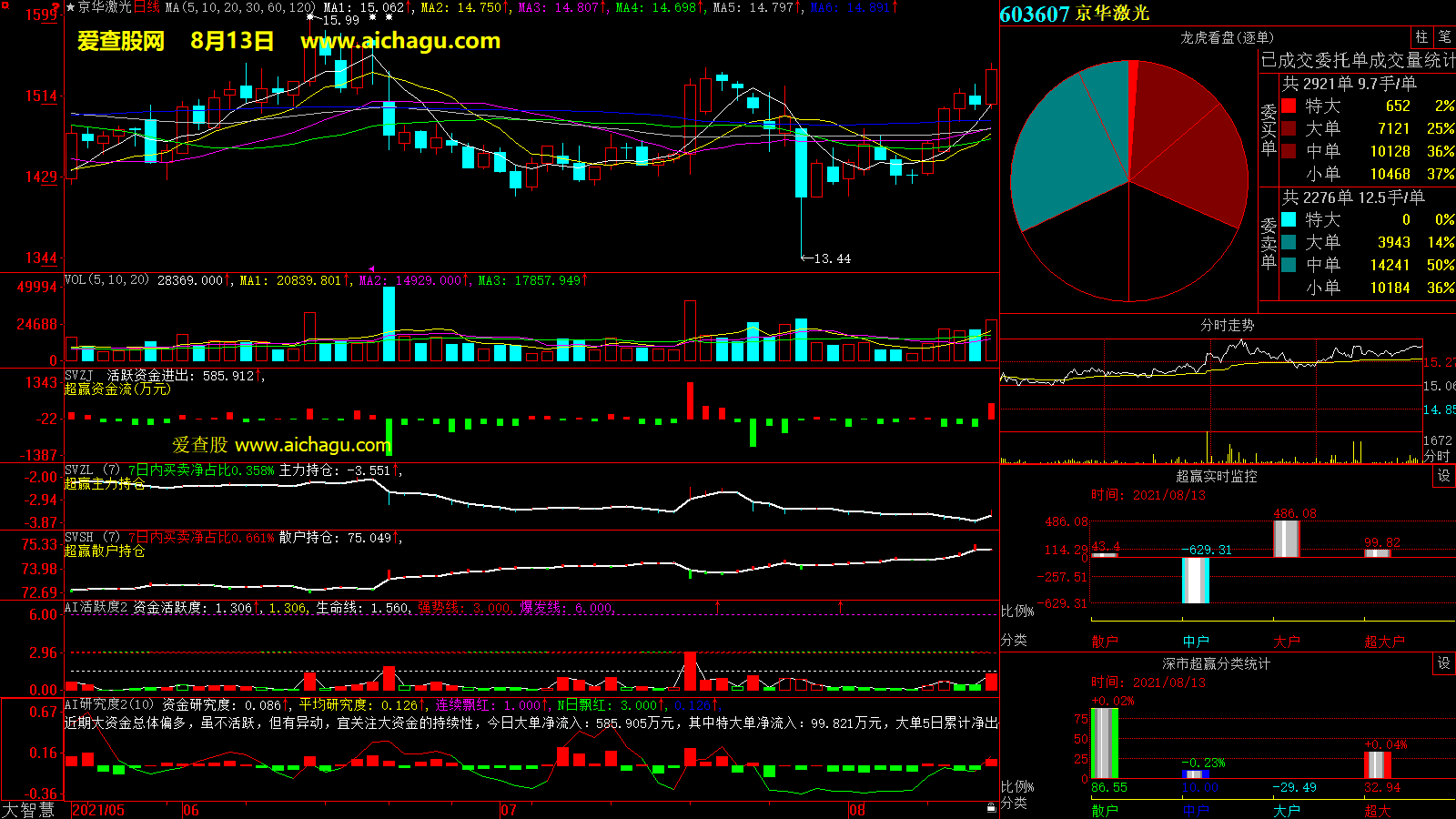Click the lock icon at bottom of chart
1456x819 pixels.
click(x=991, y=807)
